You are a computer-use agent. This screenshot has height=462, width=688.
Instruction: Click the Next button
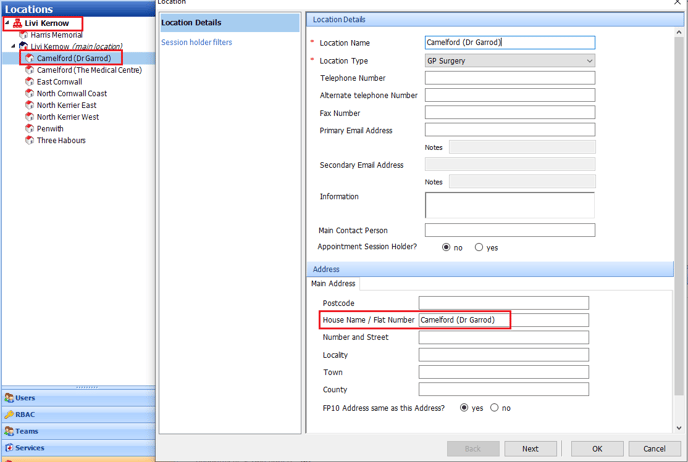(530, 449)
